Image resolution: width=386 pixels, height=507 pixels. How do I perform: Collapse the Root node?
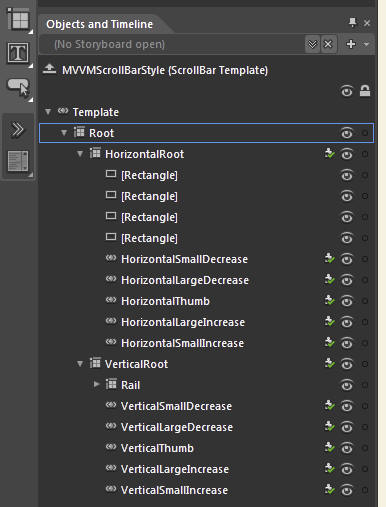click(64, 133)
